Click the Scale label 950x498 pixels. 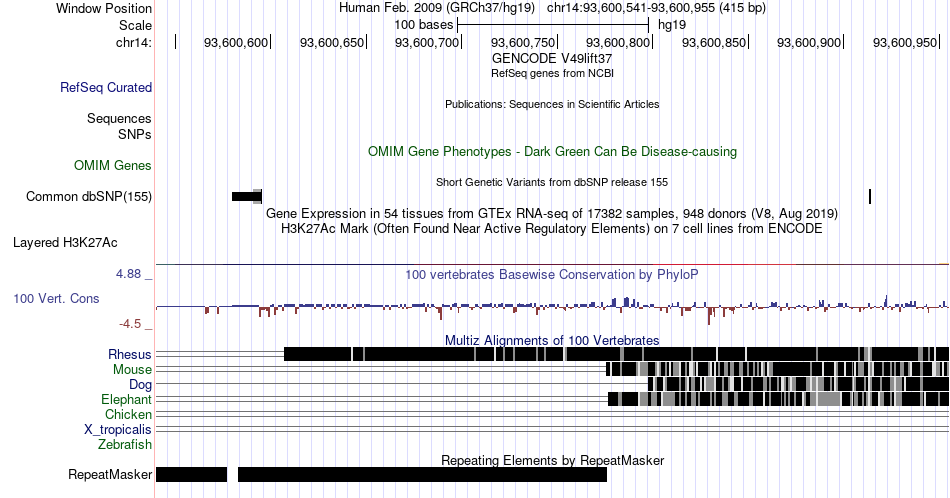point(135,25)
